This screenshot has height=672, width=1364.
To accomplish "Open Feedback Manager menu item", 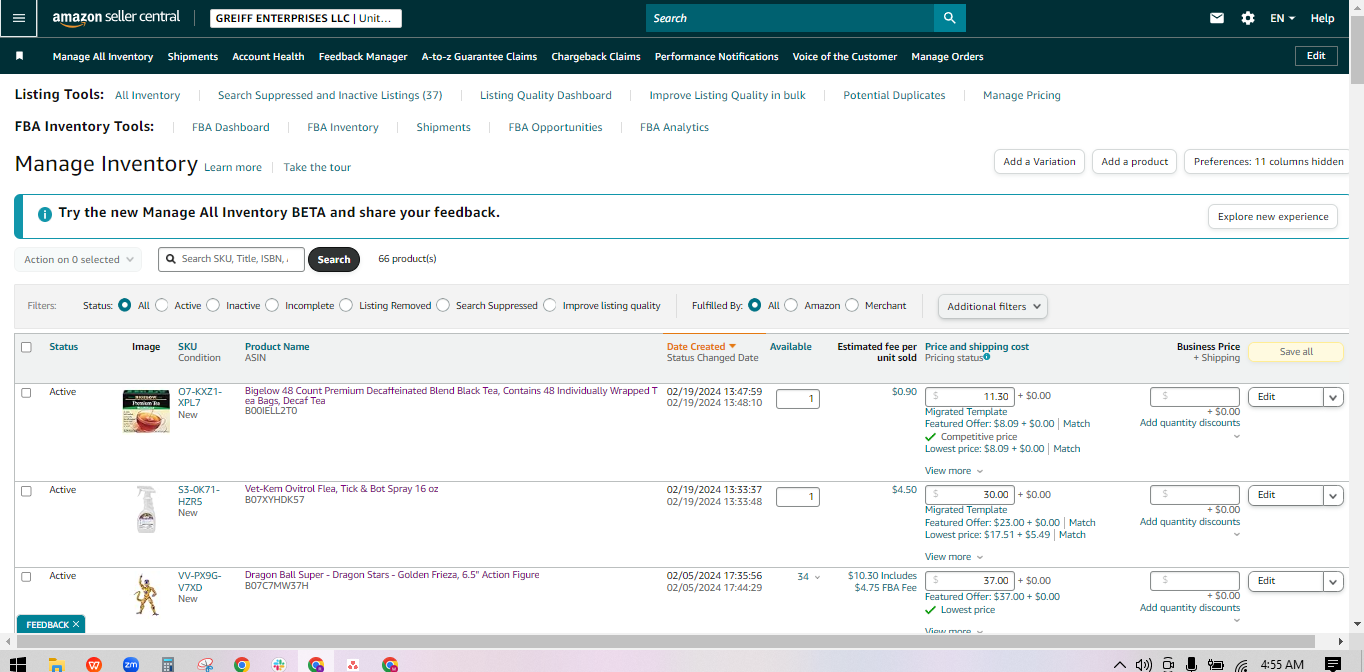I will [363, 57].
